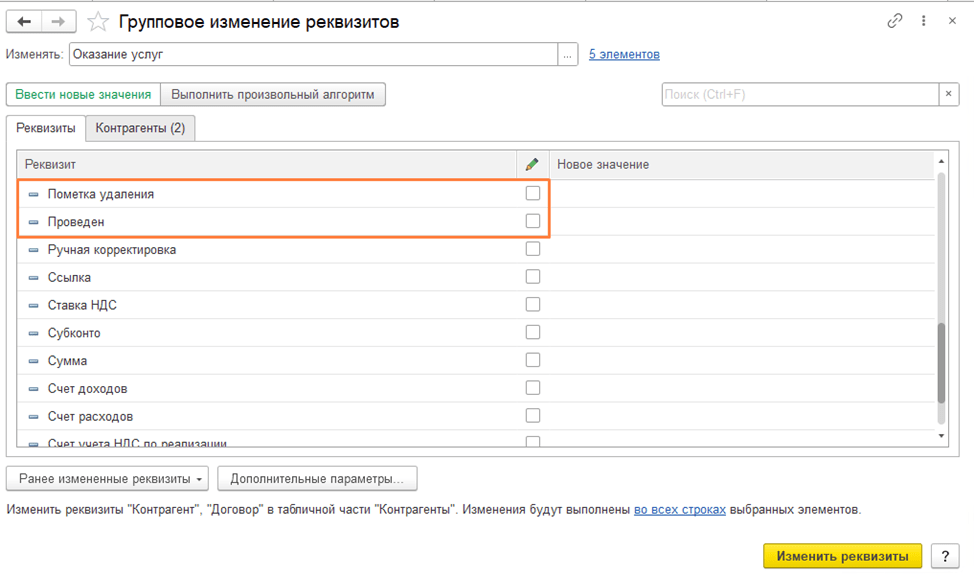
Task: Clear the search field with X icon
Action: [x=949, y=94]
